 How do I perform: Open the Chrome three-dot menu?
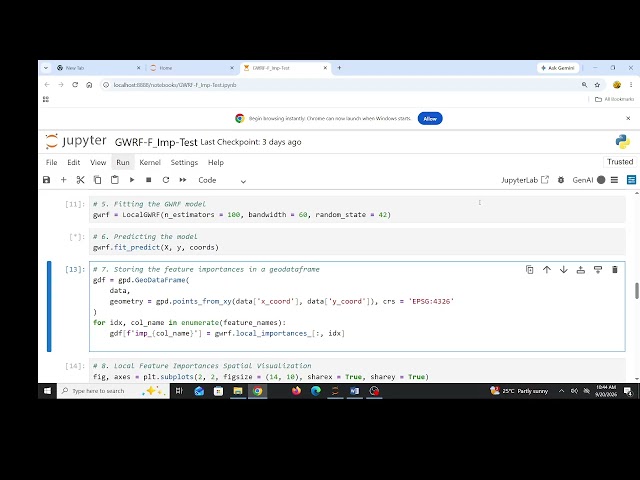click(631, 85)
